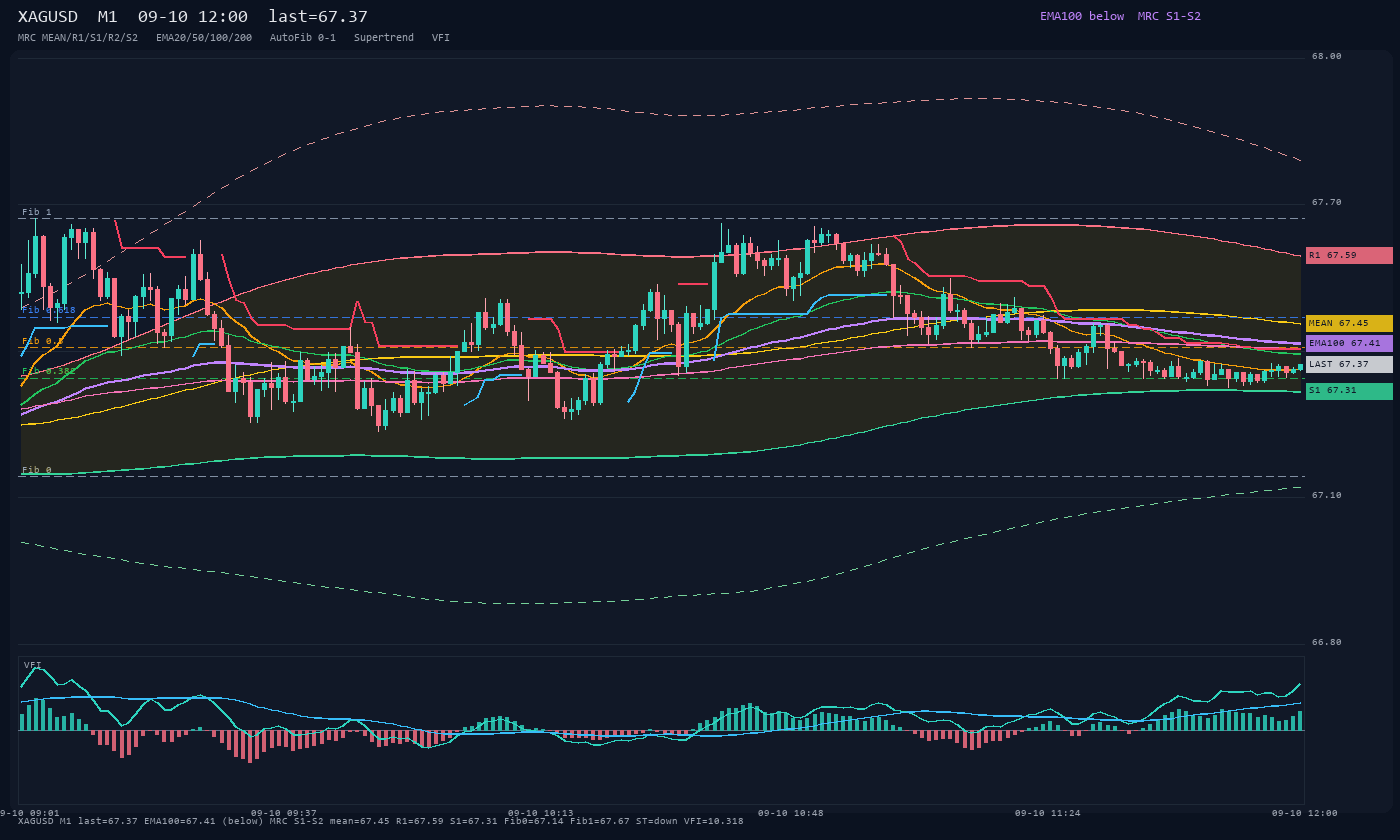Click the AutoFib 0-1 legend entry
This screenshot has width=1400, height=840.
click(x=303, y=38)
